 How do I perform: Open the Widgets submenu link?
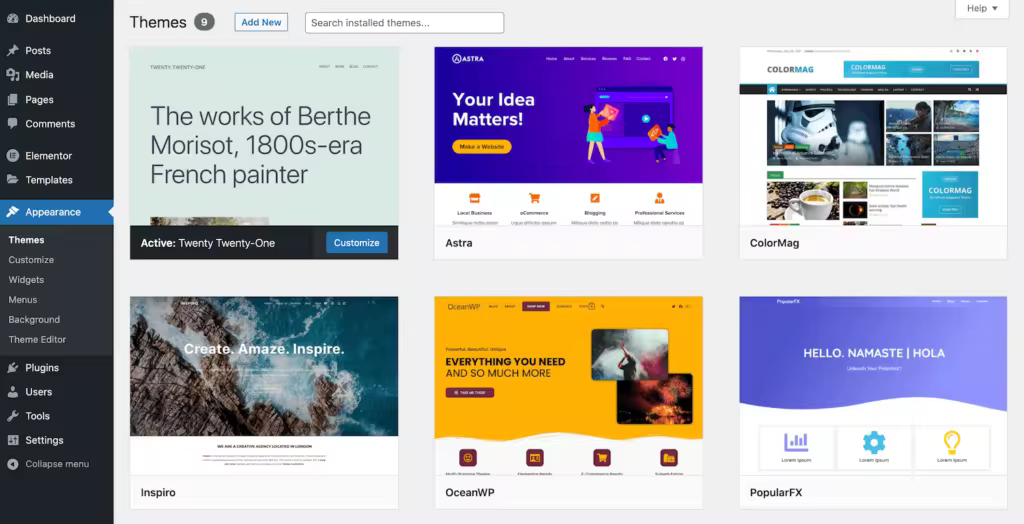(26, 280)
